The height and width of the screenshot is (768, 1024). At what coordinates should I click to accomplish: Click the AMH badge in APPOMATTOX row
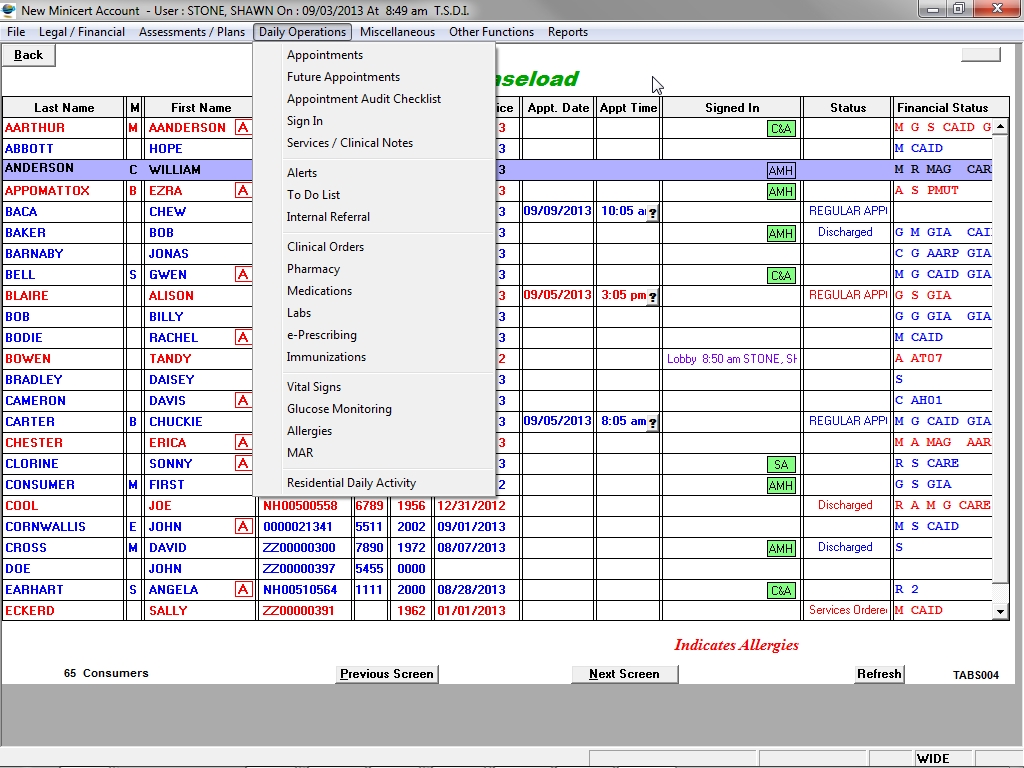tap(781, 191)
